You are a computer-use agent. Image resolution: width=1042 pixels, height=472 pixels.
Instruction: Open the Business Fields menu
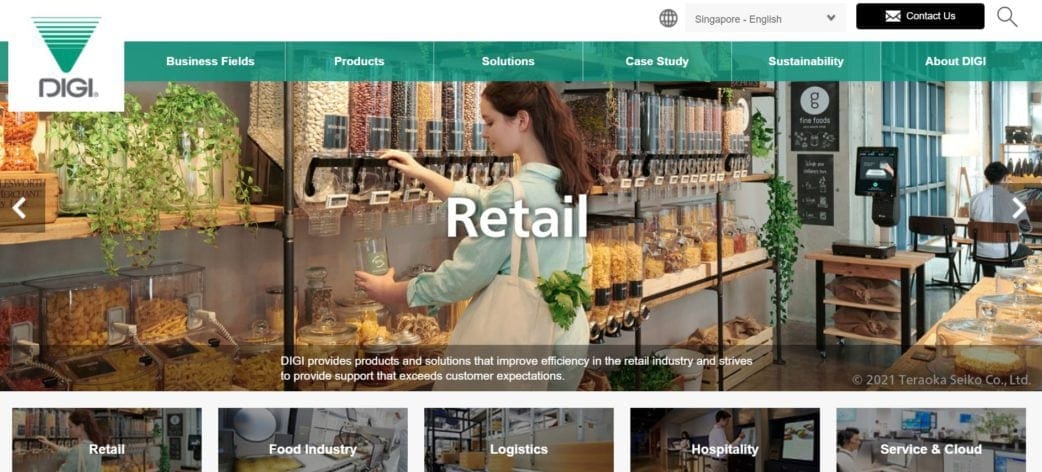click(210, 61)
